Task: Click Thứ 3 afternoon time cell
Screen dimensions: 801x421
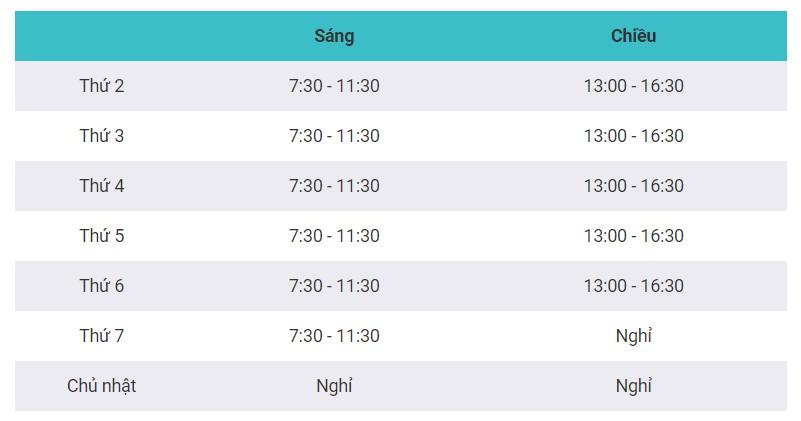Action: pyautogui.click(x=634, y=136)
